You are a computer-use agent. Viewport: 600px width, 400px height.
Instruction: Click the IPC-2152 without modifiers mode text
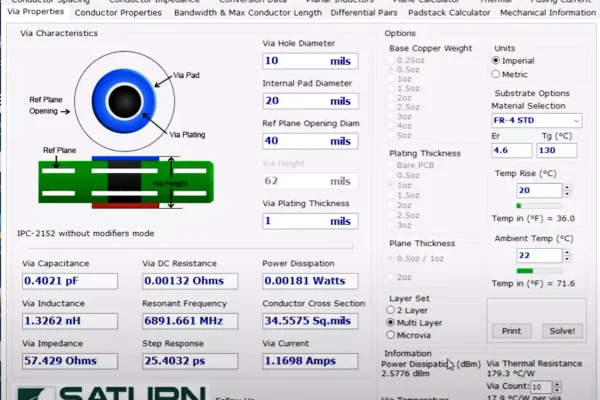click(x=86, y=233)
